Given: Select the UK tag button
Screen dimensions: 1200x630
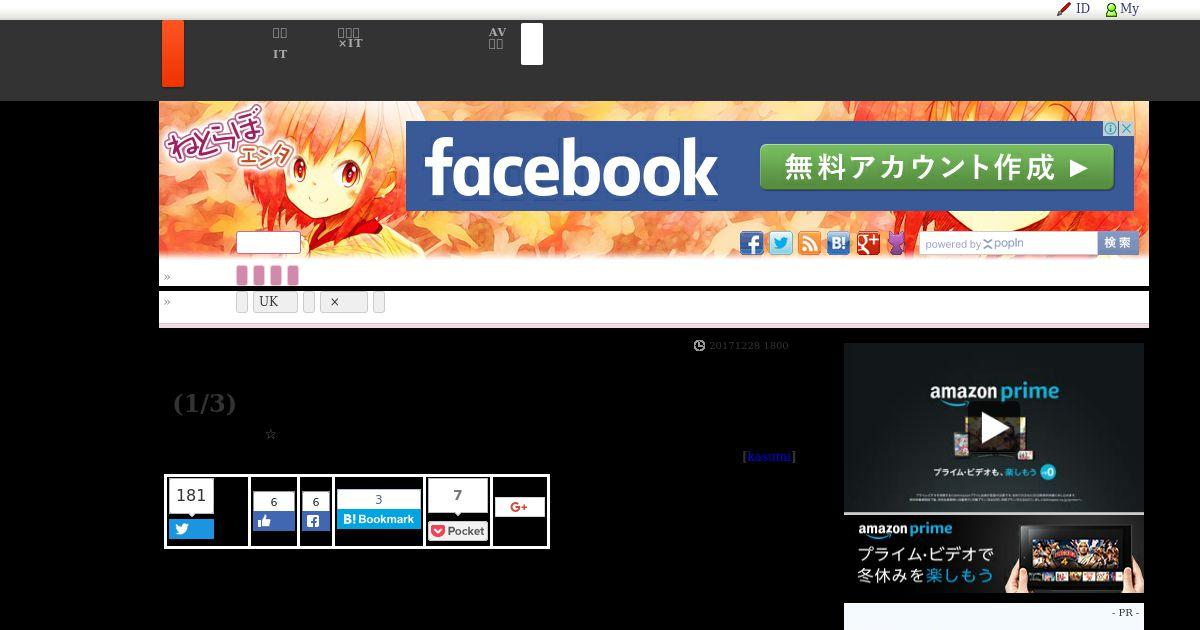Looking at the screenshot, I should click(275, 302).
